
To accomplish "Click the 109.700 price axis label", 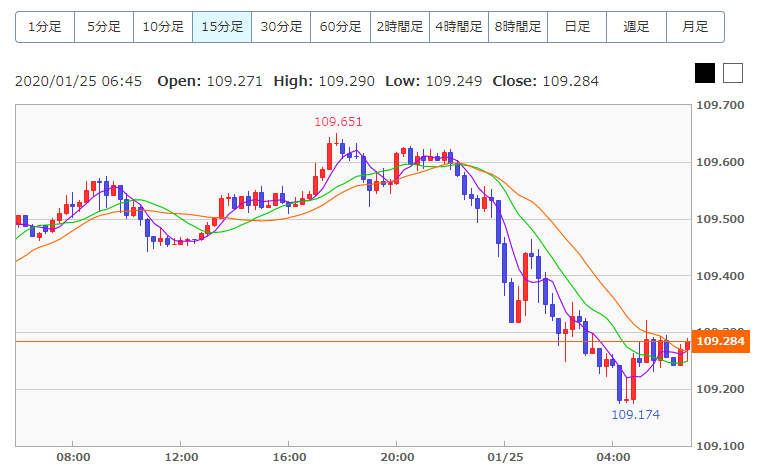I will click(720, 105).
